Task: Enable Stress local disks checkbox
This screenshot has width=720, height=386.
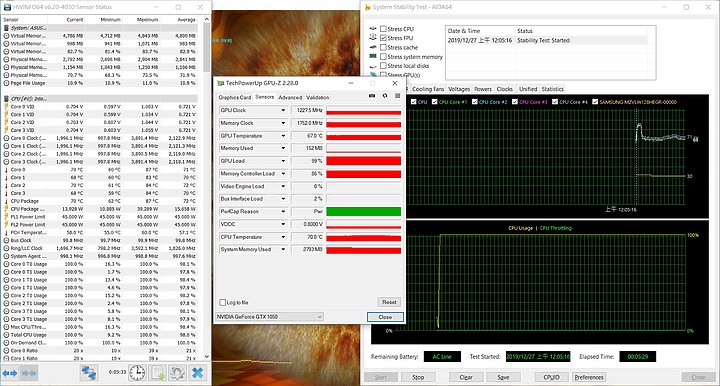Action: click(x=383, y=66)
